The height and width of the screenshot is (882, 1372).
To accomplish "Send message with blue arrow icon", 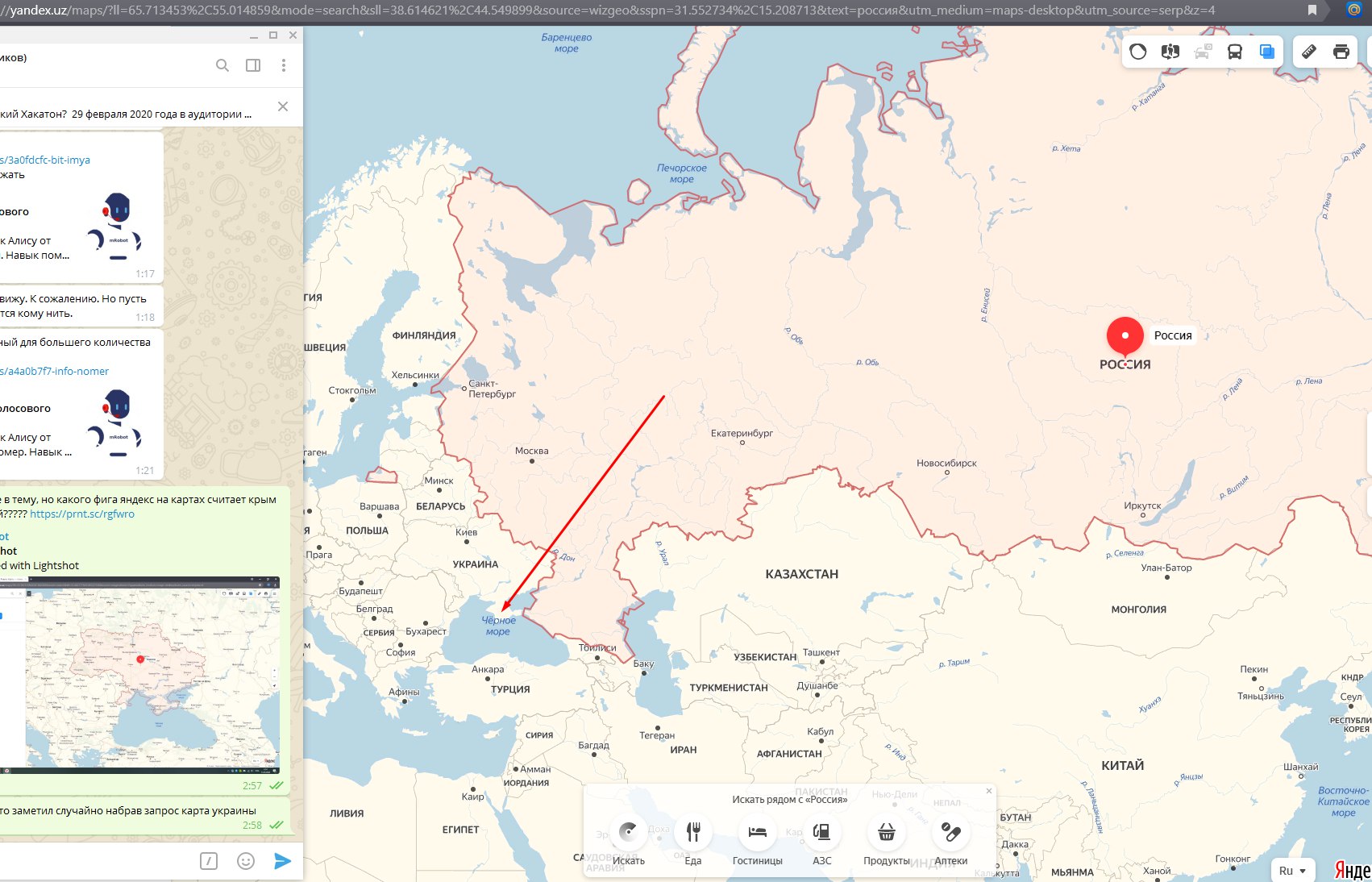I will point(282,861).
